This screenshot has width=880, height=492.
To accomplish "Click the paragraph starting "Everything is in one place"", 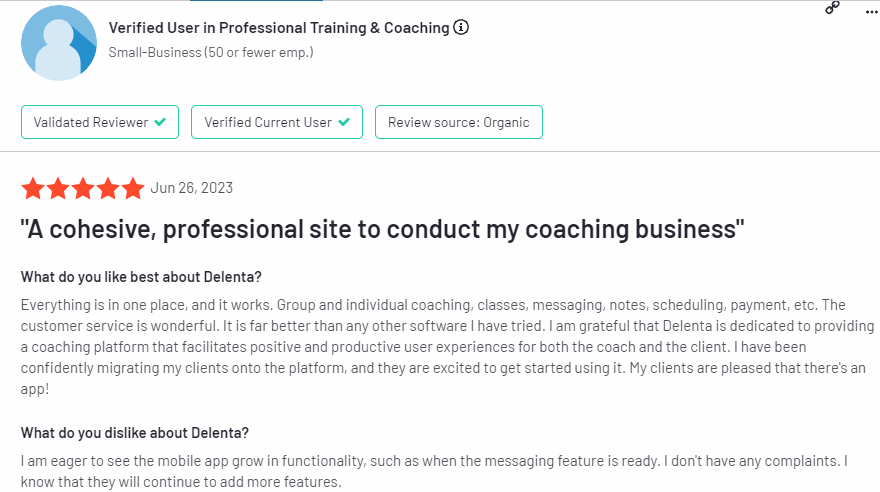I will (447, 347).
